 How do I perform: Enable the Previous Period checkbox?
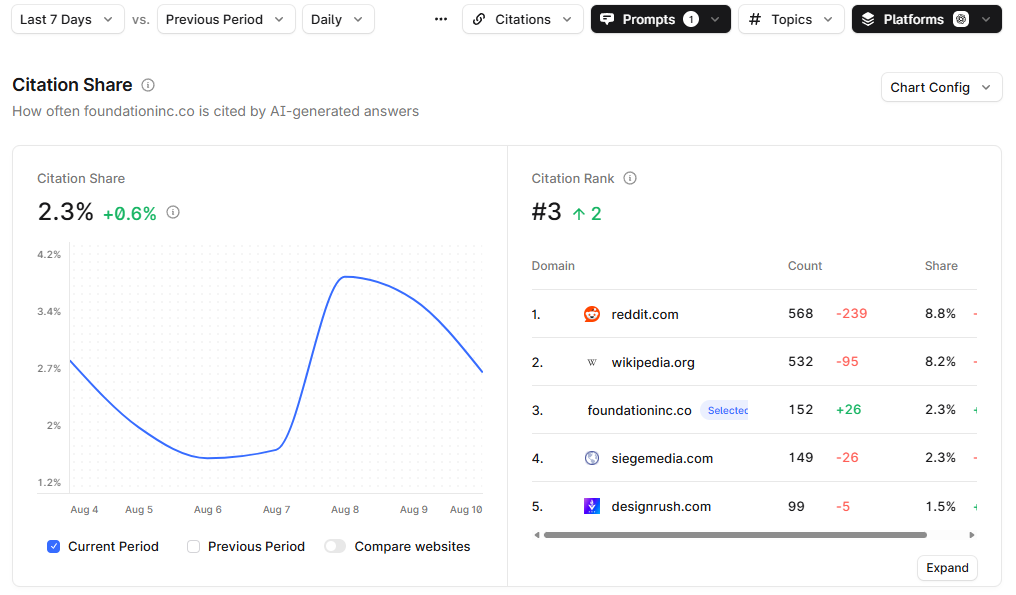click(194, 546)
